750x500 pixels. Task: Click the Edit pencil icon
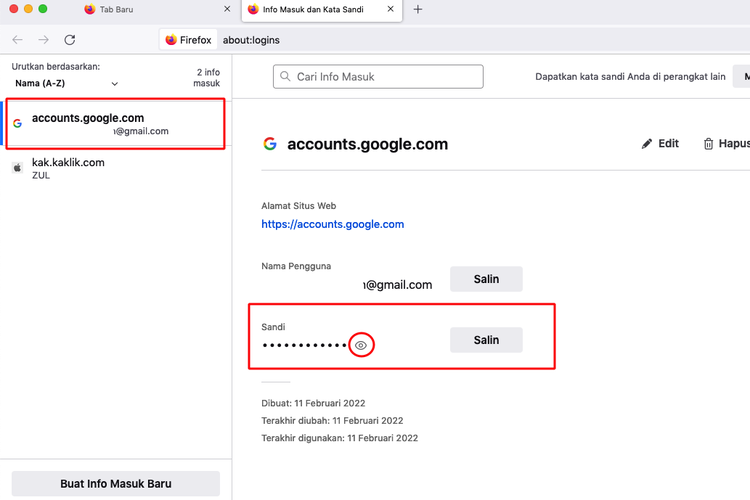(647, 144)
